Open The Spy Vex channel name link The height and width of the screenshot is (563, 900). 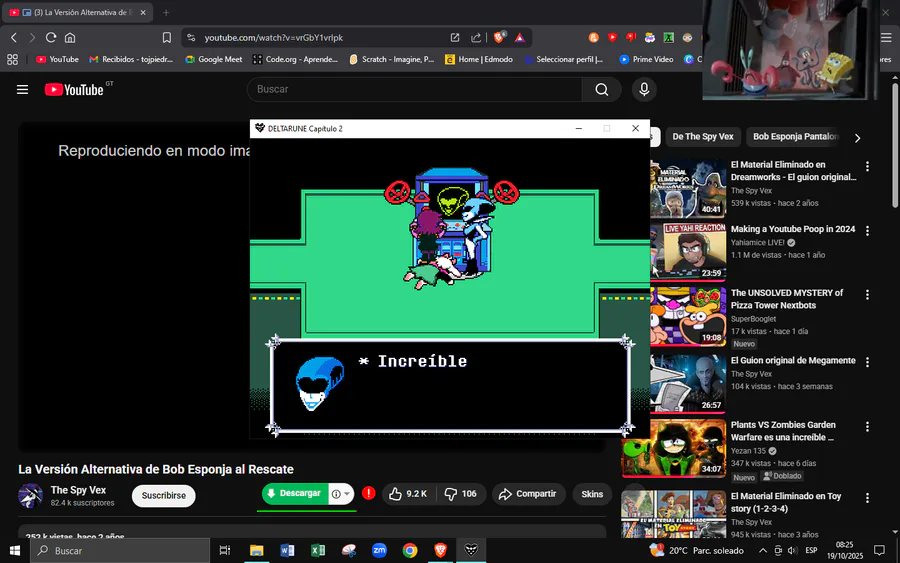point(78,490)
